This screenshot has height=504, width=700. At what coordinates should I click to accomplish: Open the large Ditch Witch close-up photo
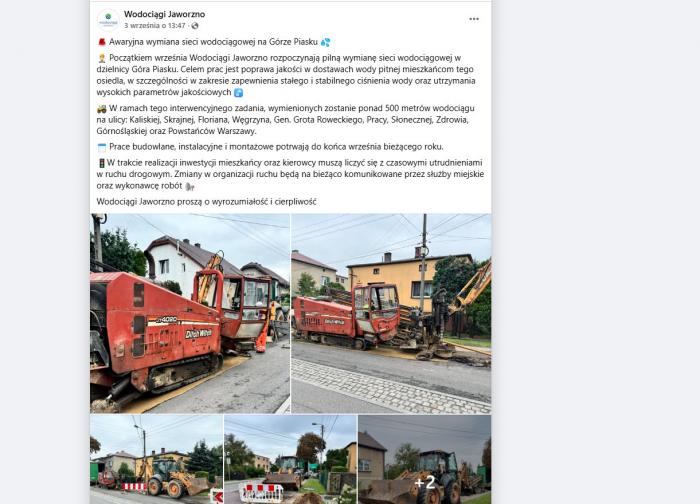pyautogui.click(x=190, y=313)
